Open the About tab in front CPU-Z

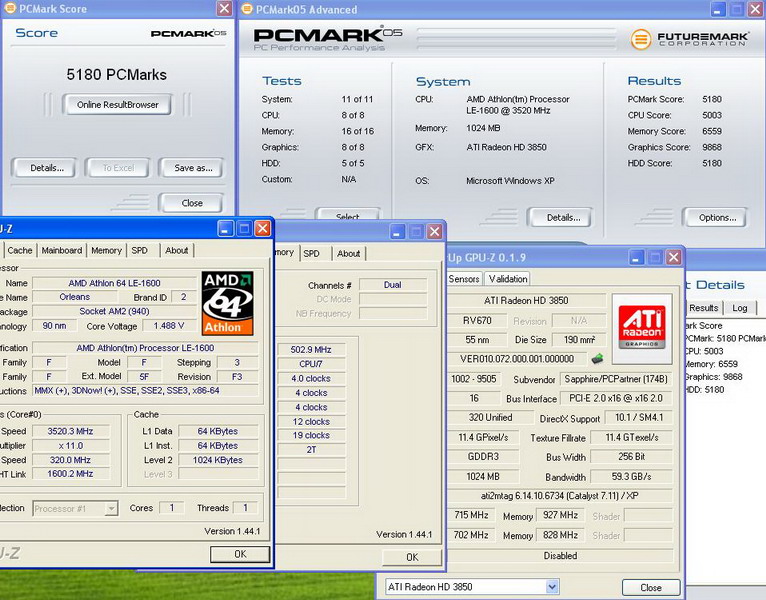[176, 250]
